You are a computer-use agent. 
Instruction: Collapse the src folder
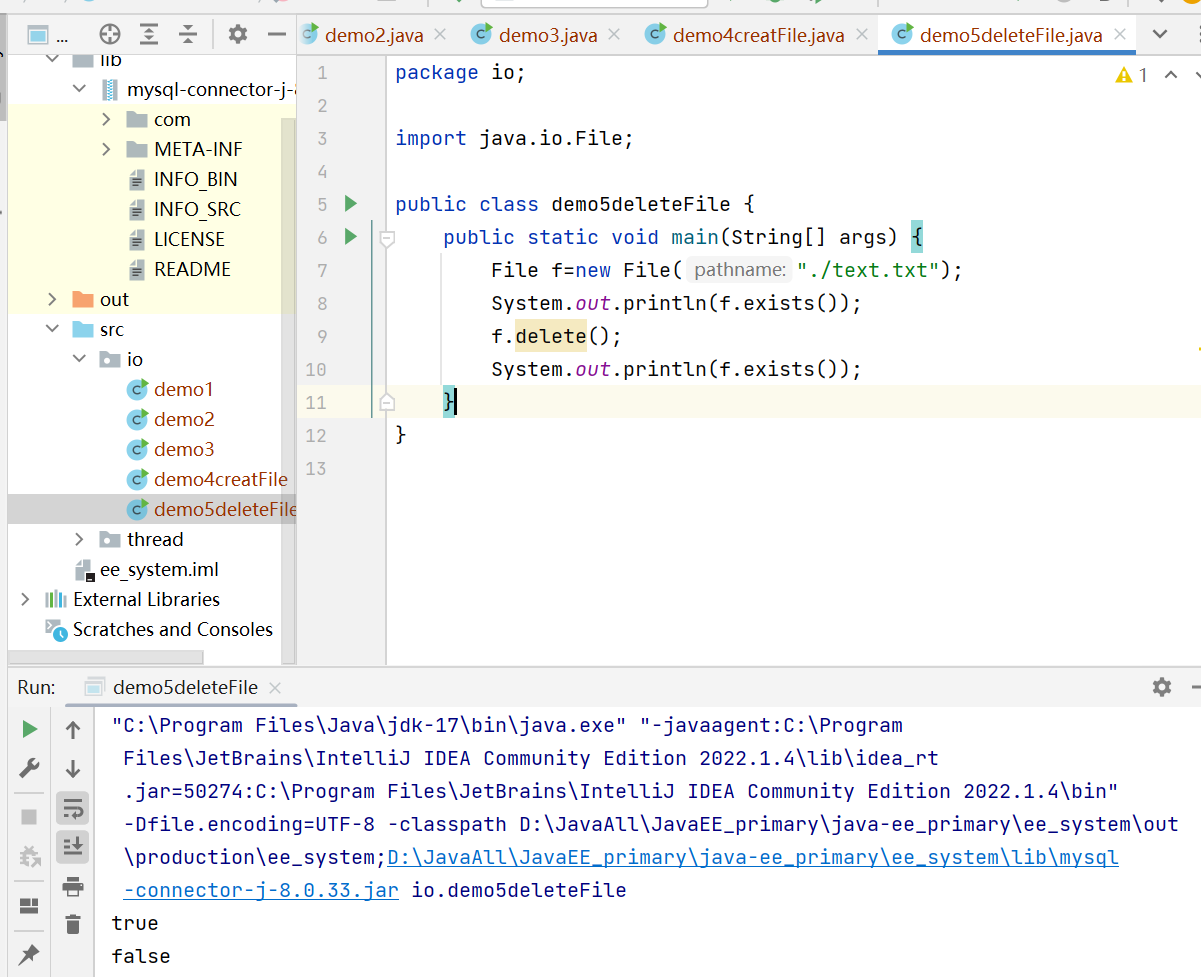pyautogui.click(x=52, y=329)
